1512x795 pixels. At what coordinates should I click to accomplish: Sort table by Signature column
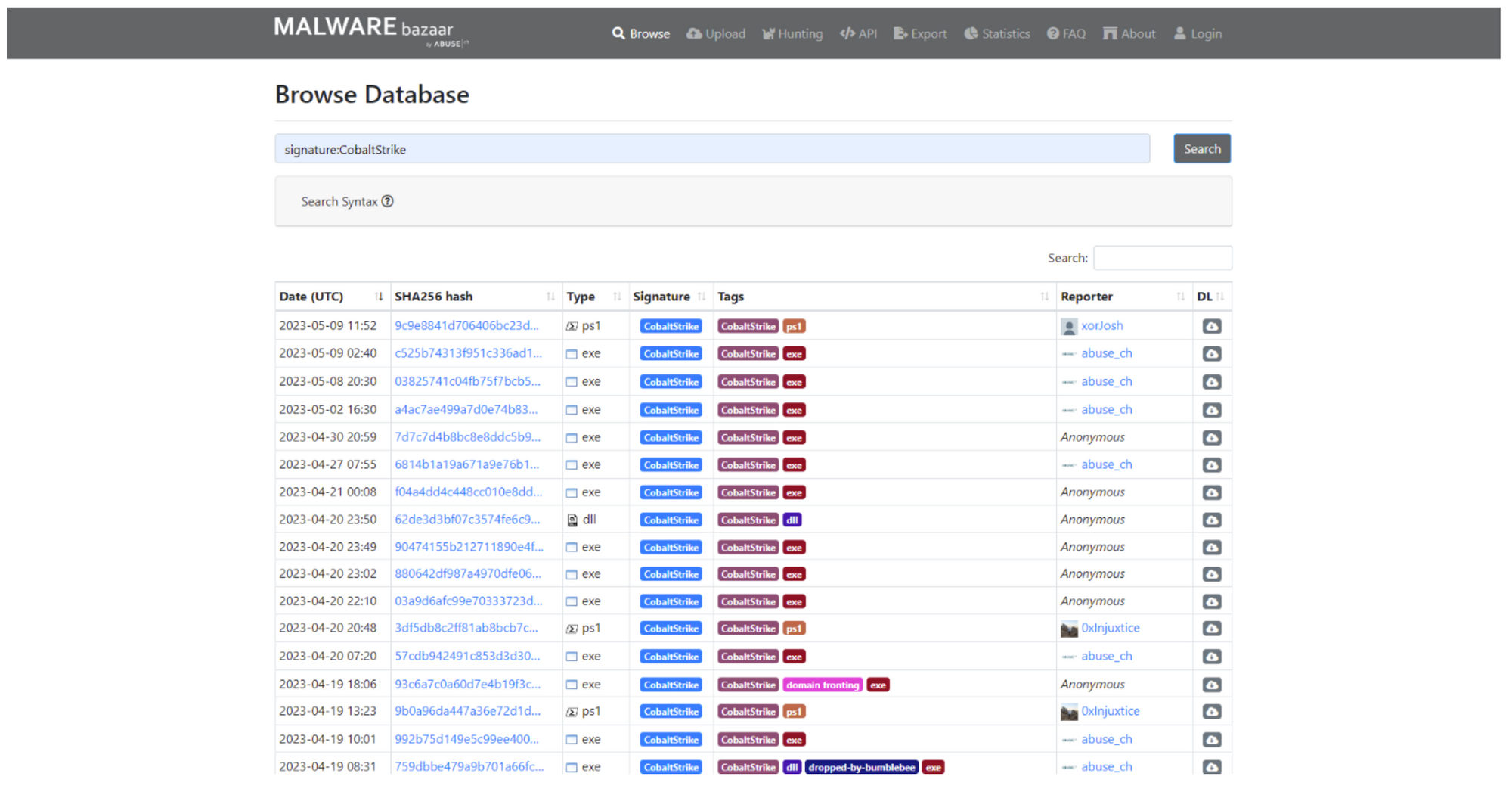(x=670, y=297)
